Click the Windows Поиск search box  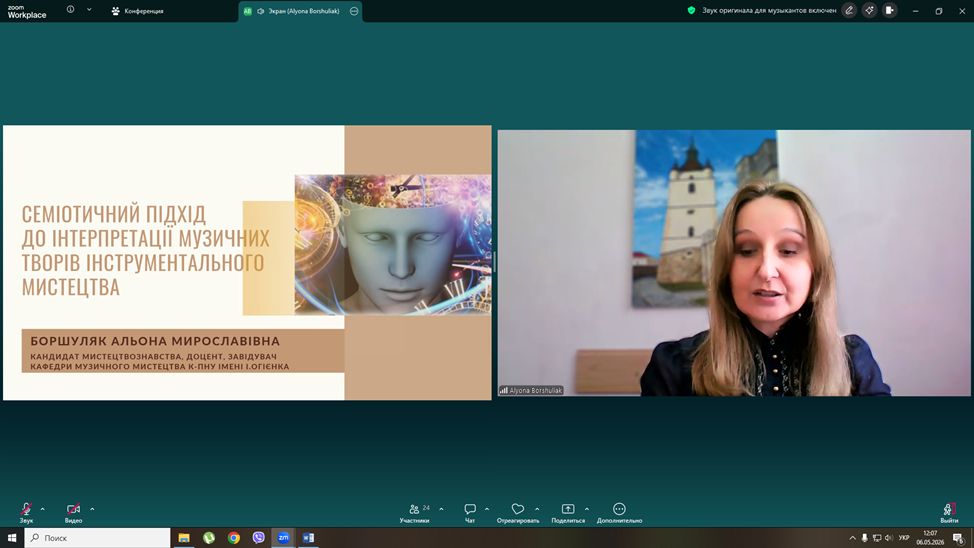[98, 538]
